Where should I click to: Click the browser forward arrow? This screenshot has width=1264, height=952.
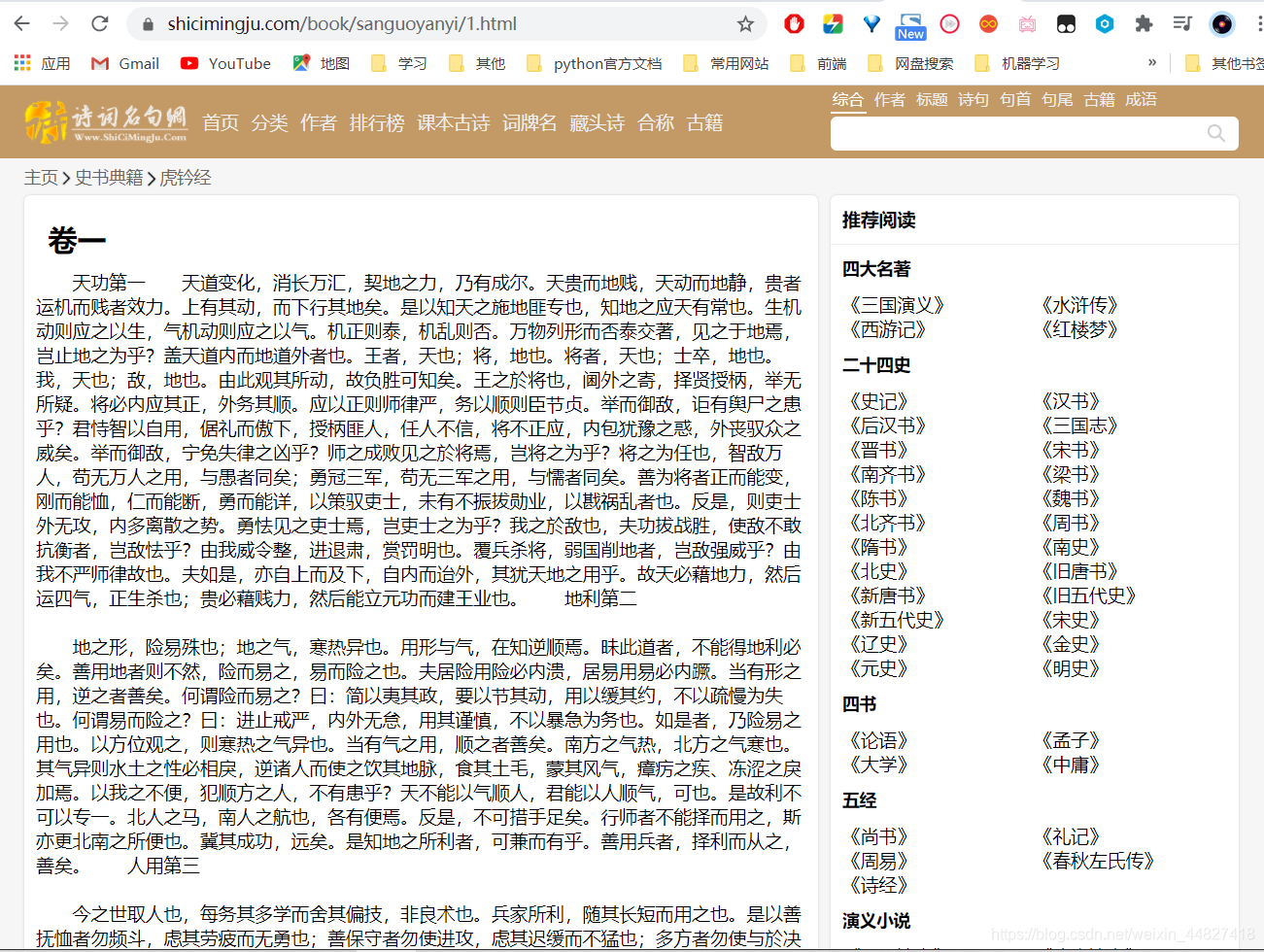pyautogui.click(x=60, y=23)
